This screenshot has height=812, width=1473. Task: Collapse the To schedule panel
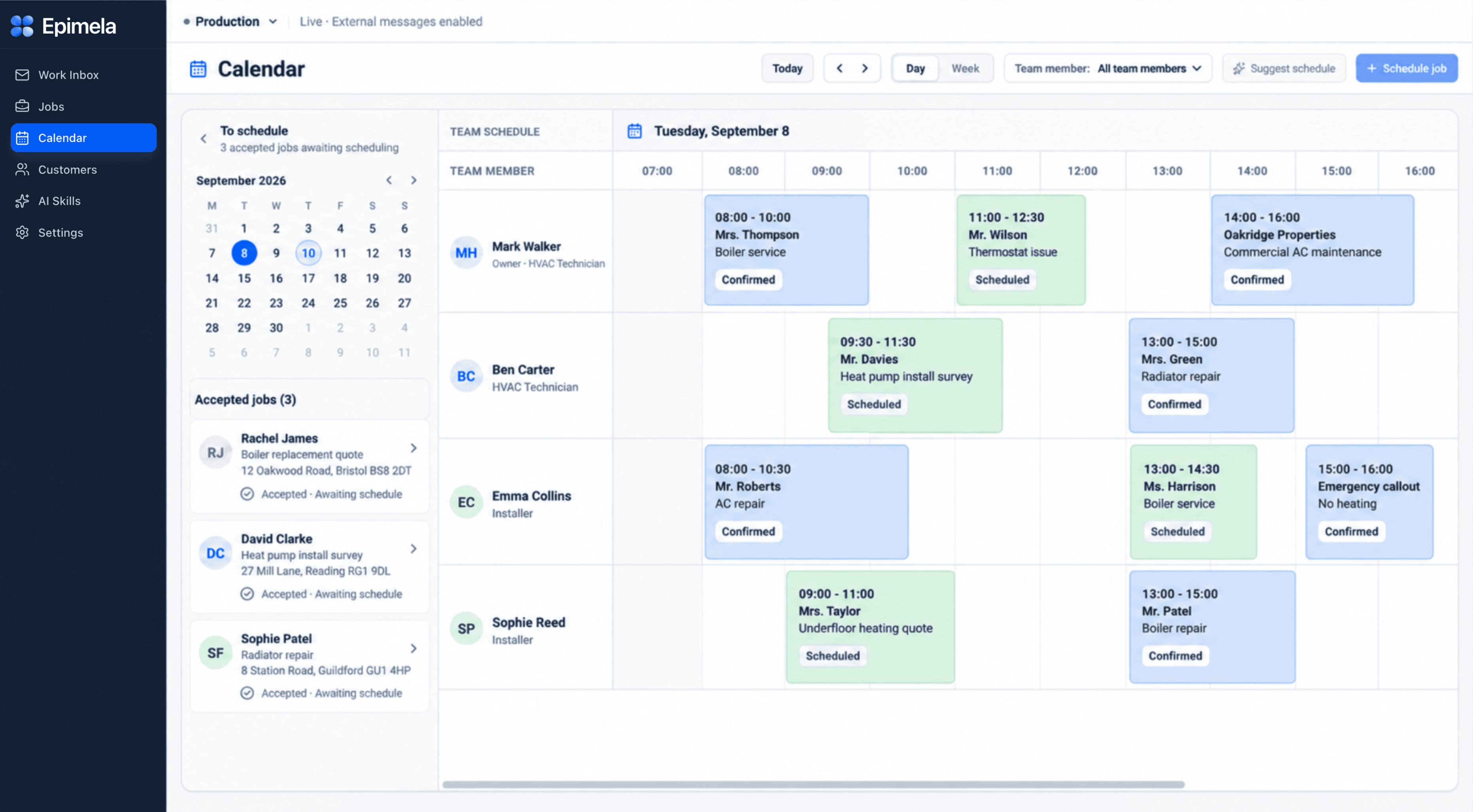click(204, 138)
